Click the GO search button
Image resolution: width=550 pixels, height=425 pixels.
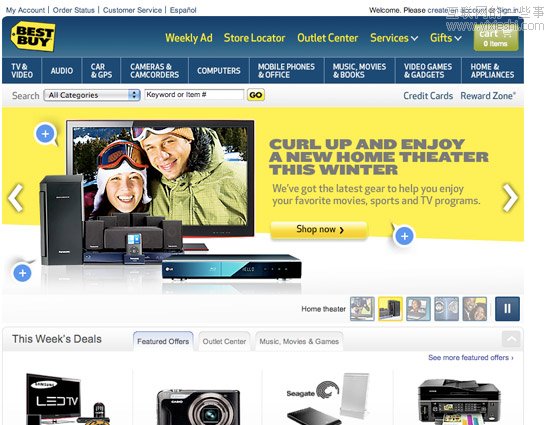coord(256,95)
